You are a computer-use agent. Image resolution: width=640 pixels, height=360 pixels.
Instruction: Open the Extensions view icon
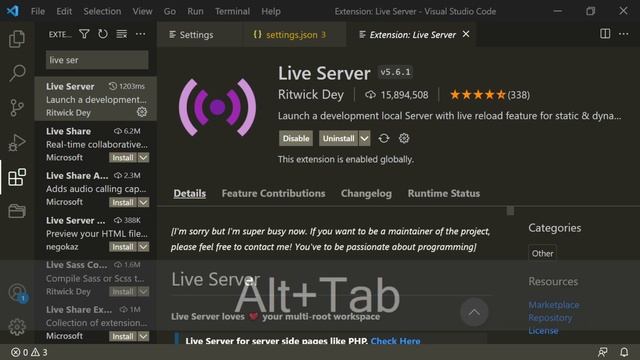click(17, 177)
